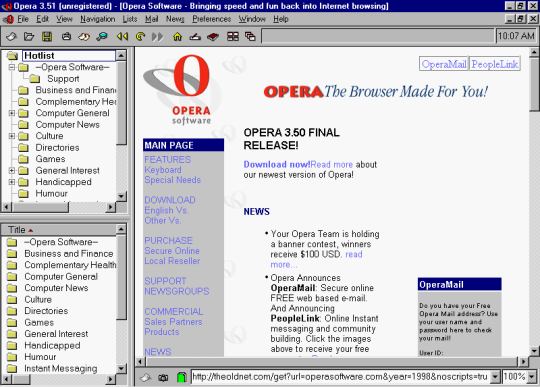Expand the General Interest tree folder
The width and height of the screenshot is (540, 387).
click(12, 170)
